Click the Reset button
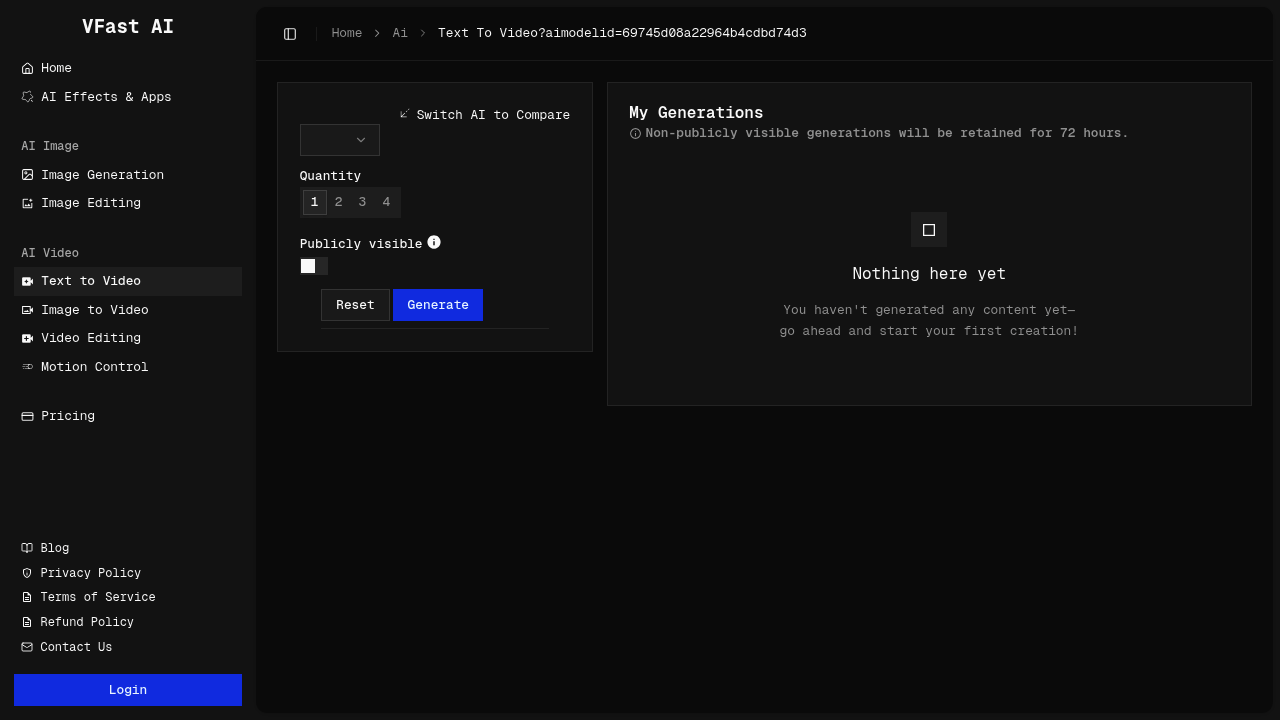Viewport: 1280px width, 720px height. point(355,305)
